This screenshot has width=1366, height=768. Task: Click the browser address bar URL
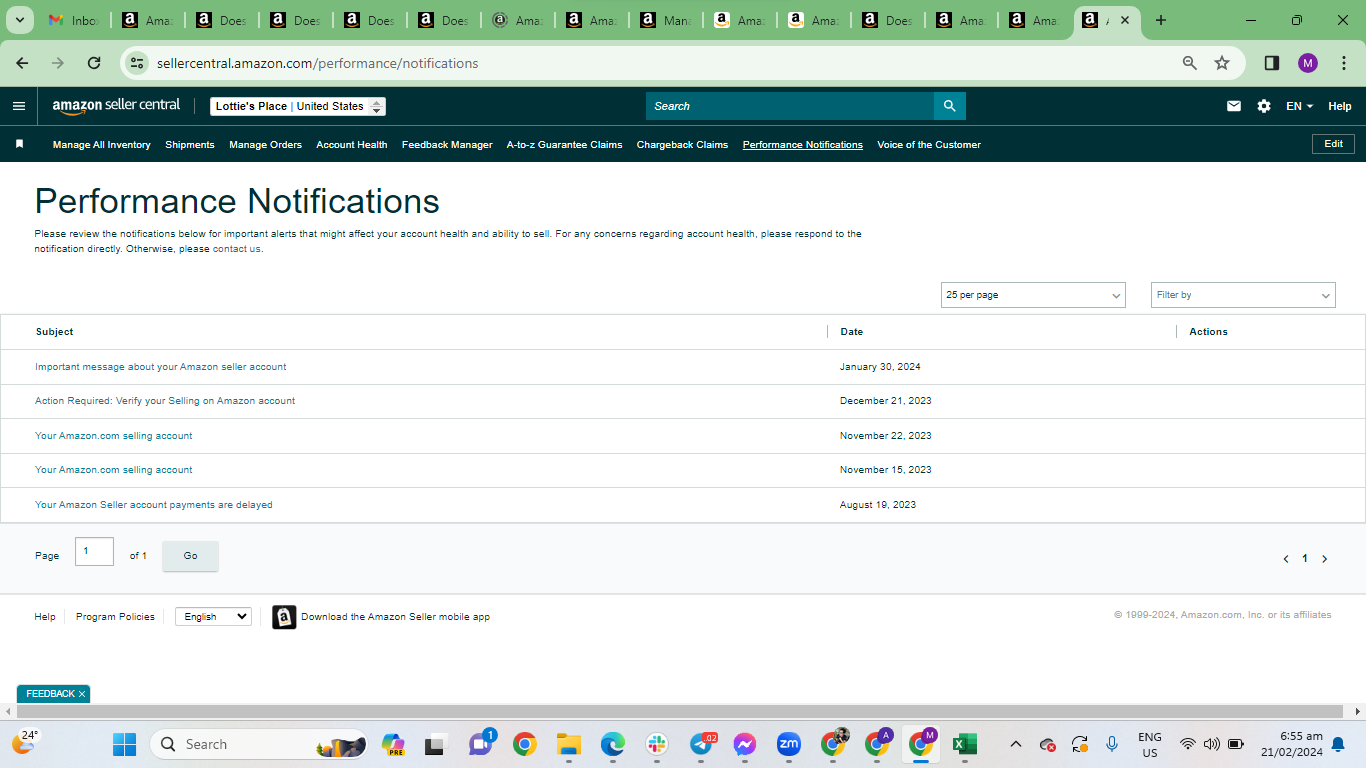[x=318, y=63]
